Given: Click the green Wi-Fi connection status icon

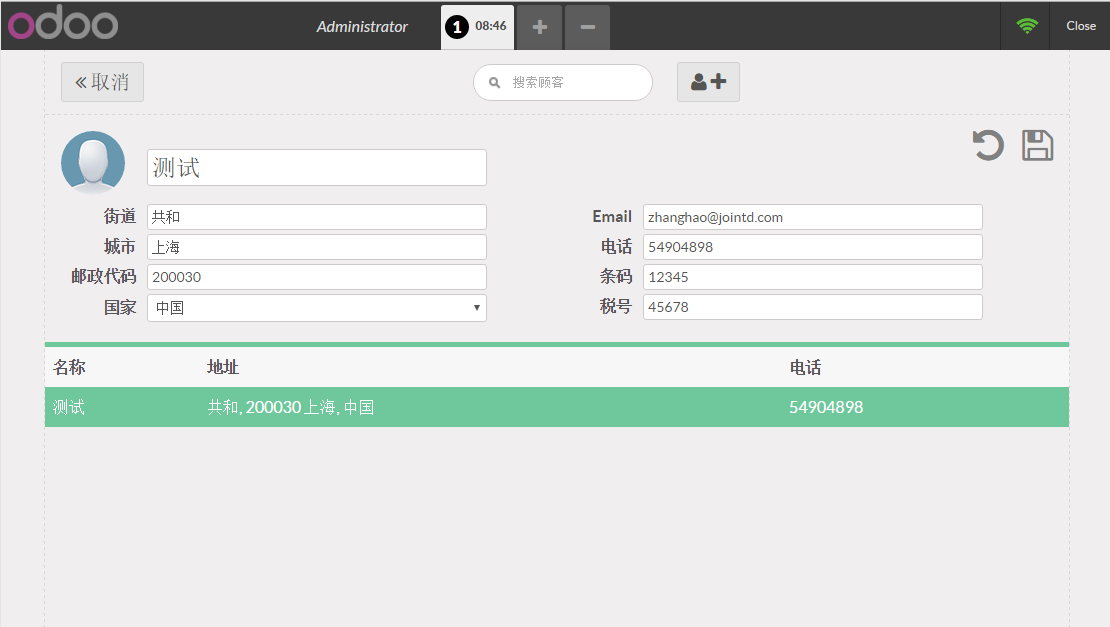Looking at the screenshot, I should [1026, 26].
